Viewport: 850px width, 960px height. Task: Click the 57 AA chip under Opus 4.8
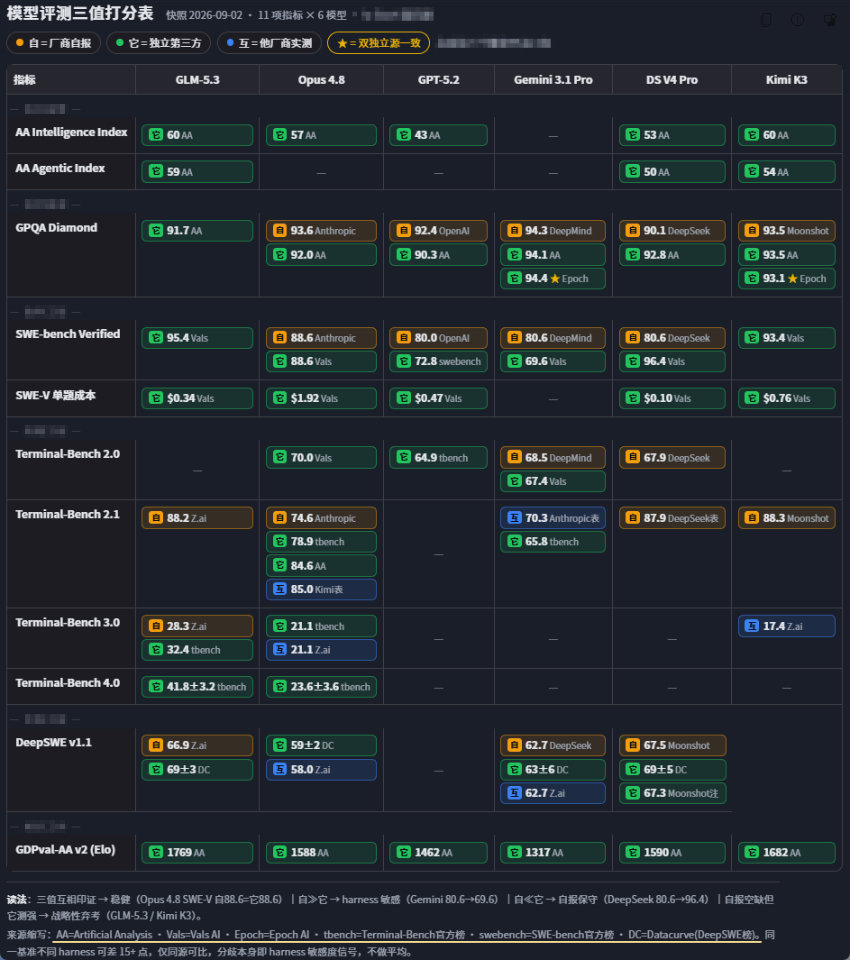tap(322, 135)
